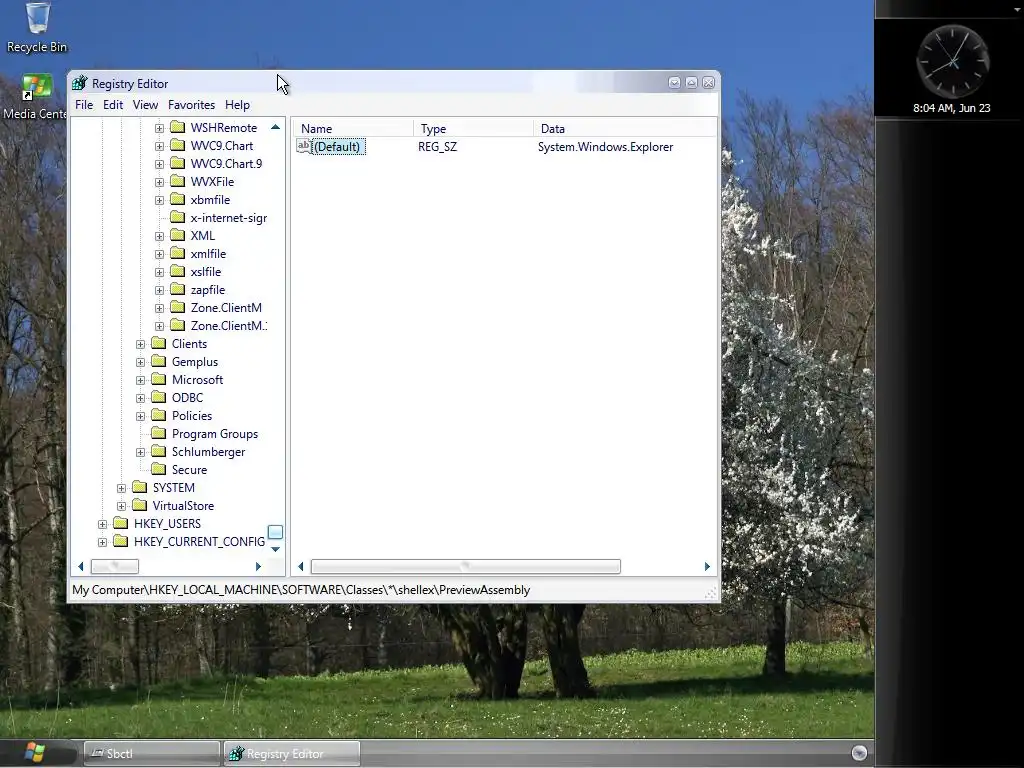Click the WVC9.Chart.9 folder icon

[178, 163]
